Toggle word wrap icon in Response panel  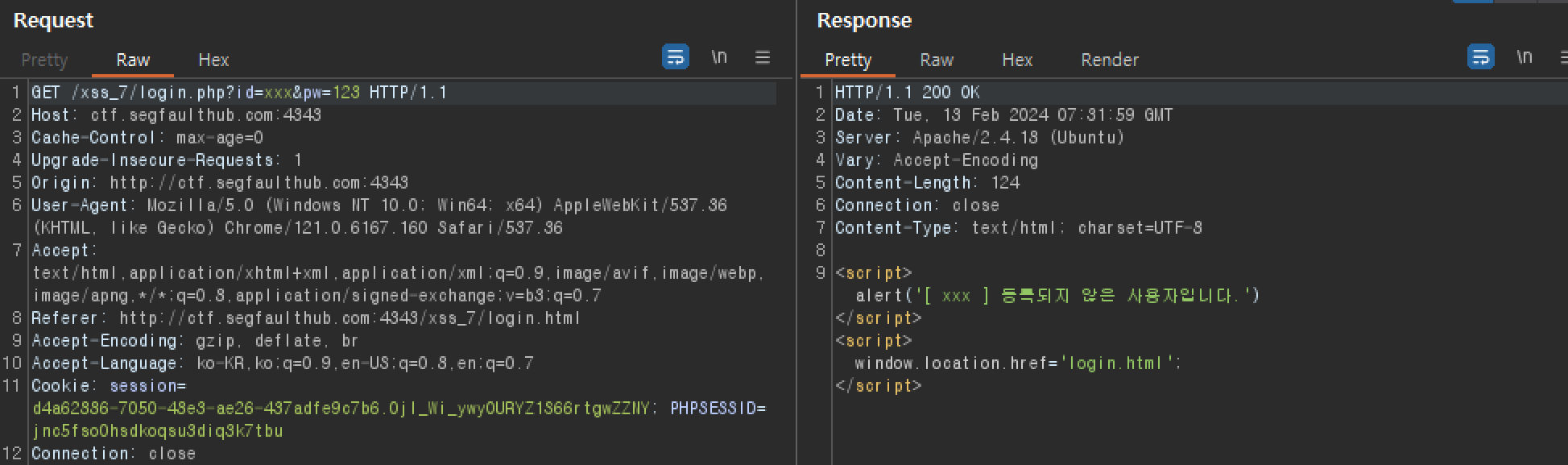pos(1480,57)
